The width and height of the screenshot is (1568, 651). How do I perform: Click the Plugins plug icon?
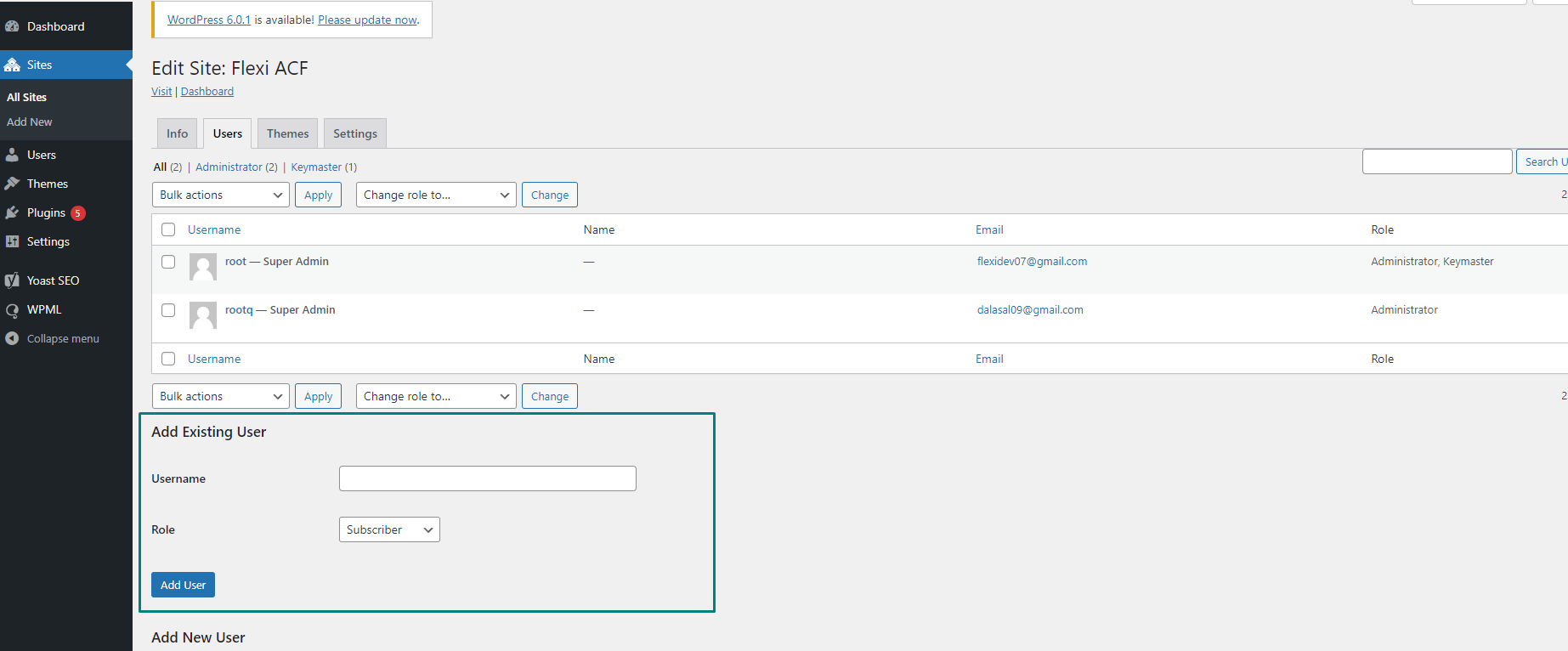[12, 212]
